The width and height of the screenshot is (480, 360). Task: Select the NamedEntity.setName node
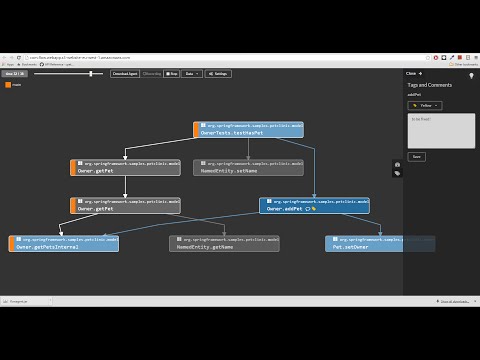click(248, 167)
